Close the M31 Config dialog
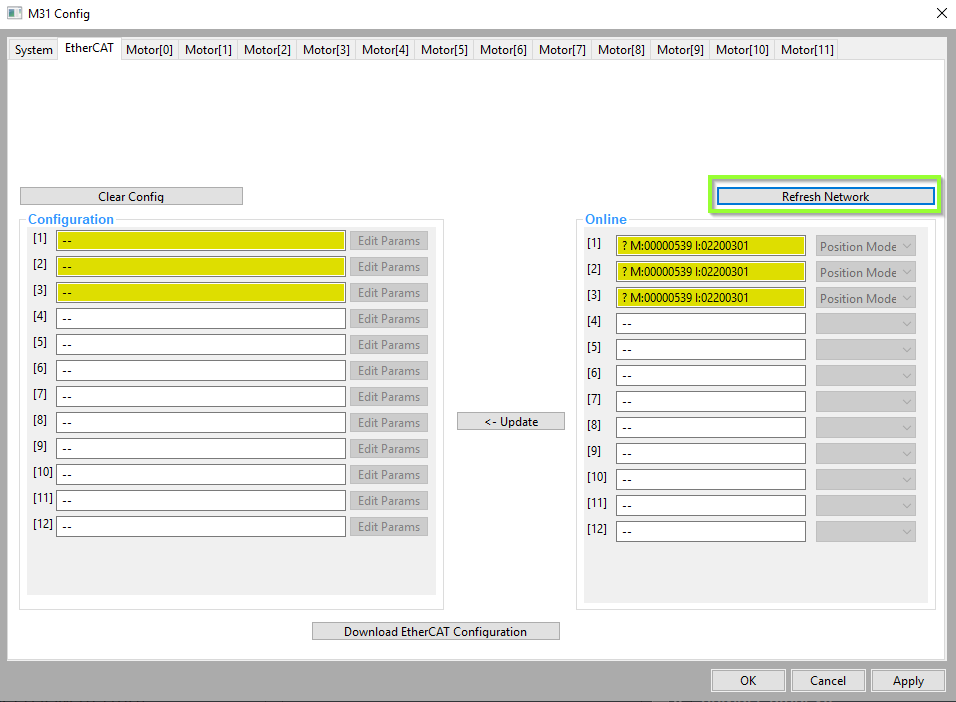 (x=941, y=13)
